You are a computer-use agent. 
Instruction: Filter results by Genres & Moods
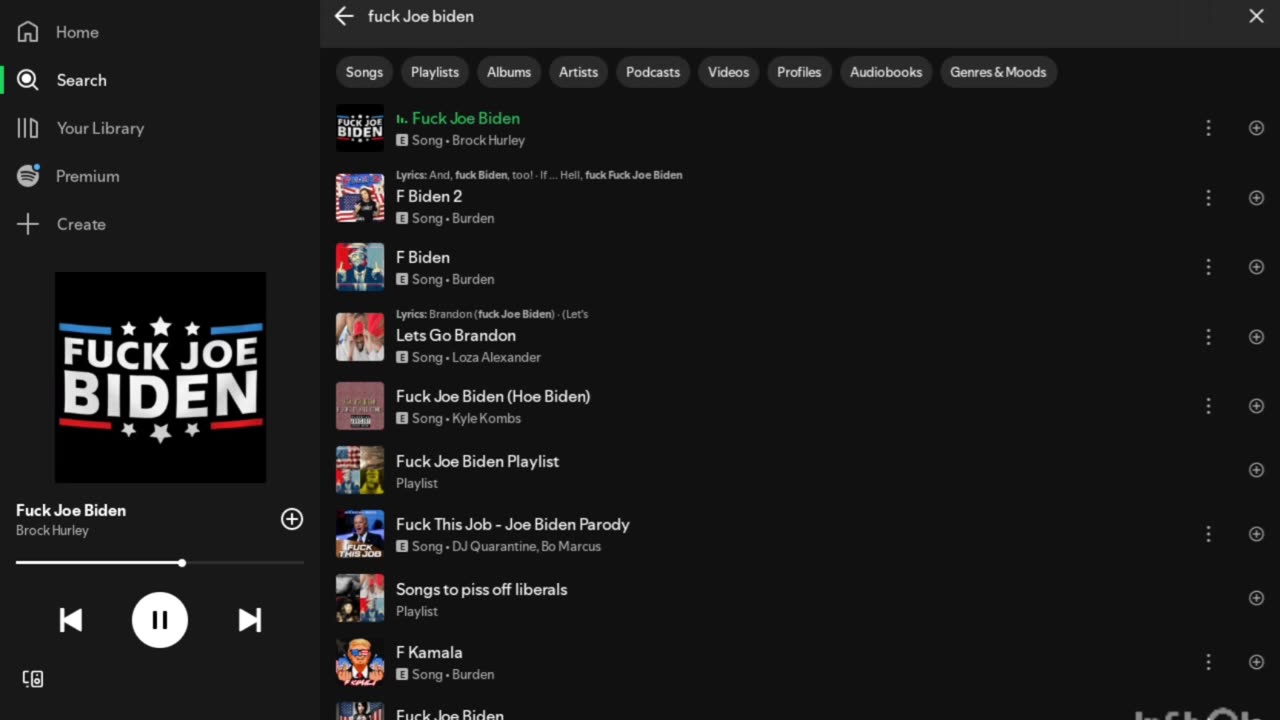click(998, 72)
